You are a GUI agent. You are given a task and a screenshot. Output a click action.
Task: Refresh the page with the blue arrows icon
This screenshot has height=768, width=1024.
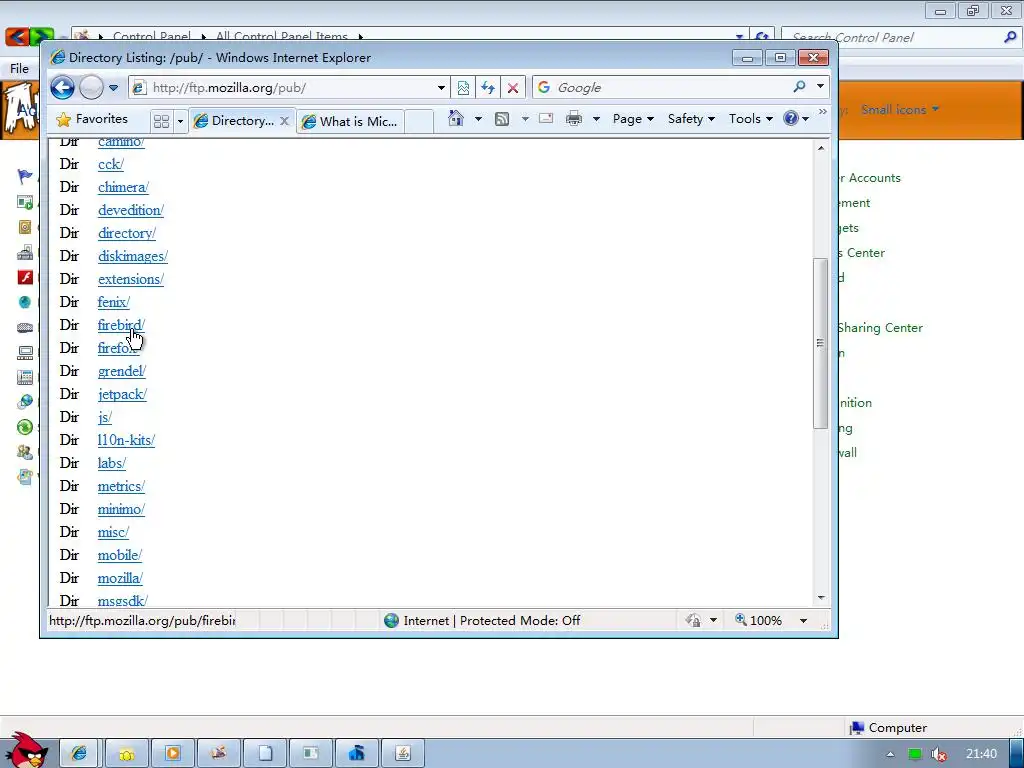488,88
